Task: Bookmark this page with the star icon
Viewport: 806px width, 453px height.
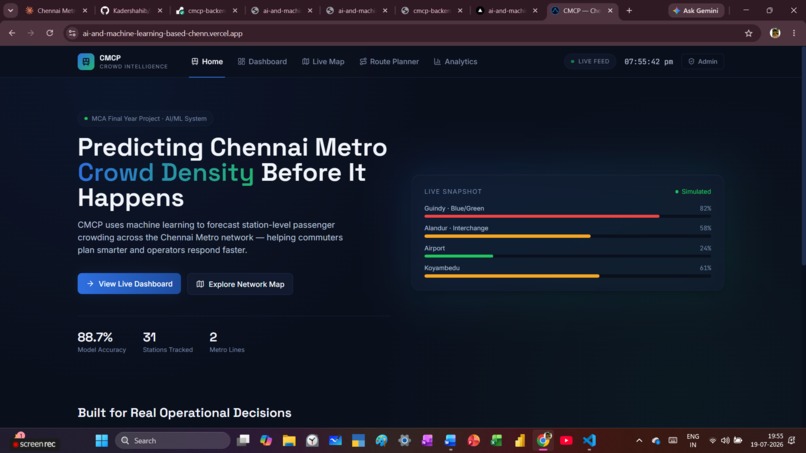Action: (x=748, y=33)
